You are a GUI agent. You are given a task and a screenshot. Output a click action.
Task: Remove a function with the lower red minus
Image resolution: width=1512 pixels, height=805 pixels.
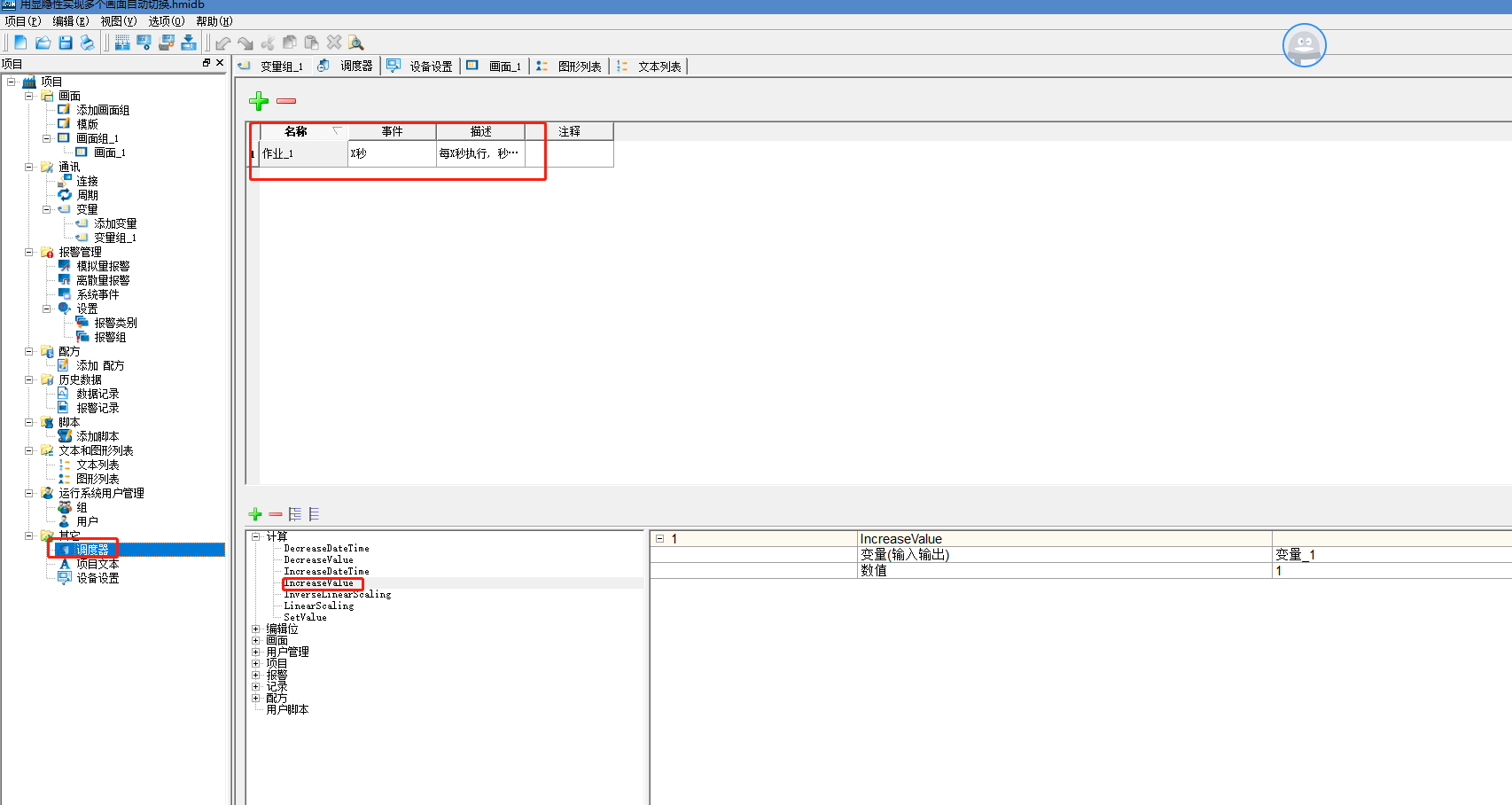pyautogui.click(x=276, y=514)
